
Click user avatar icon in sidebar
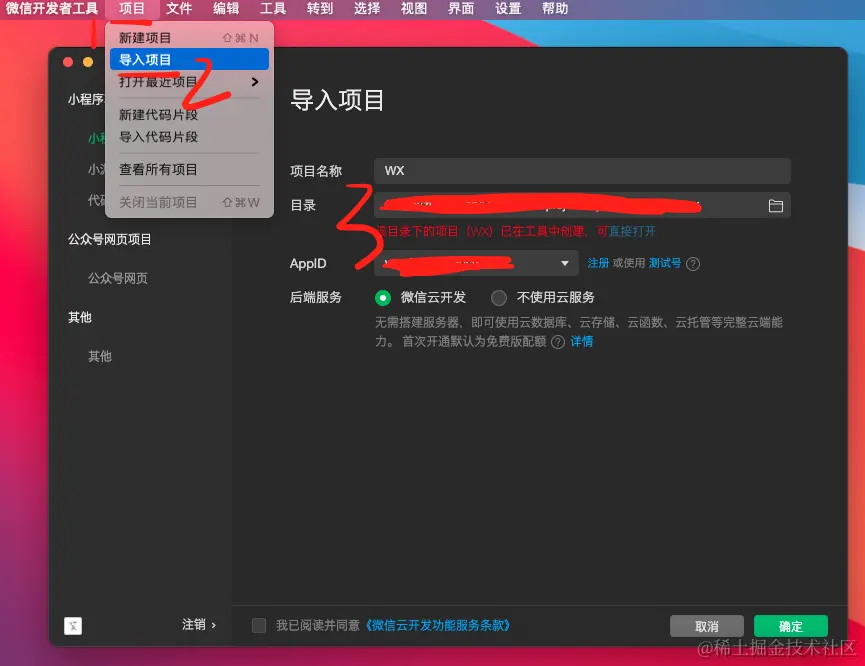coord(73,626)
